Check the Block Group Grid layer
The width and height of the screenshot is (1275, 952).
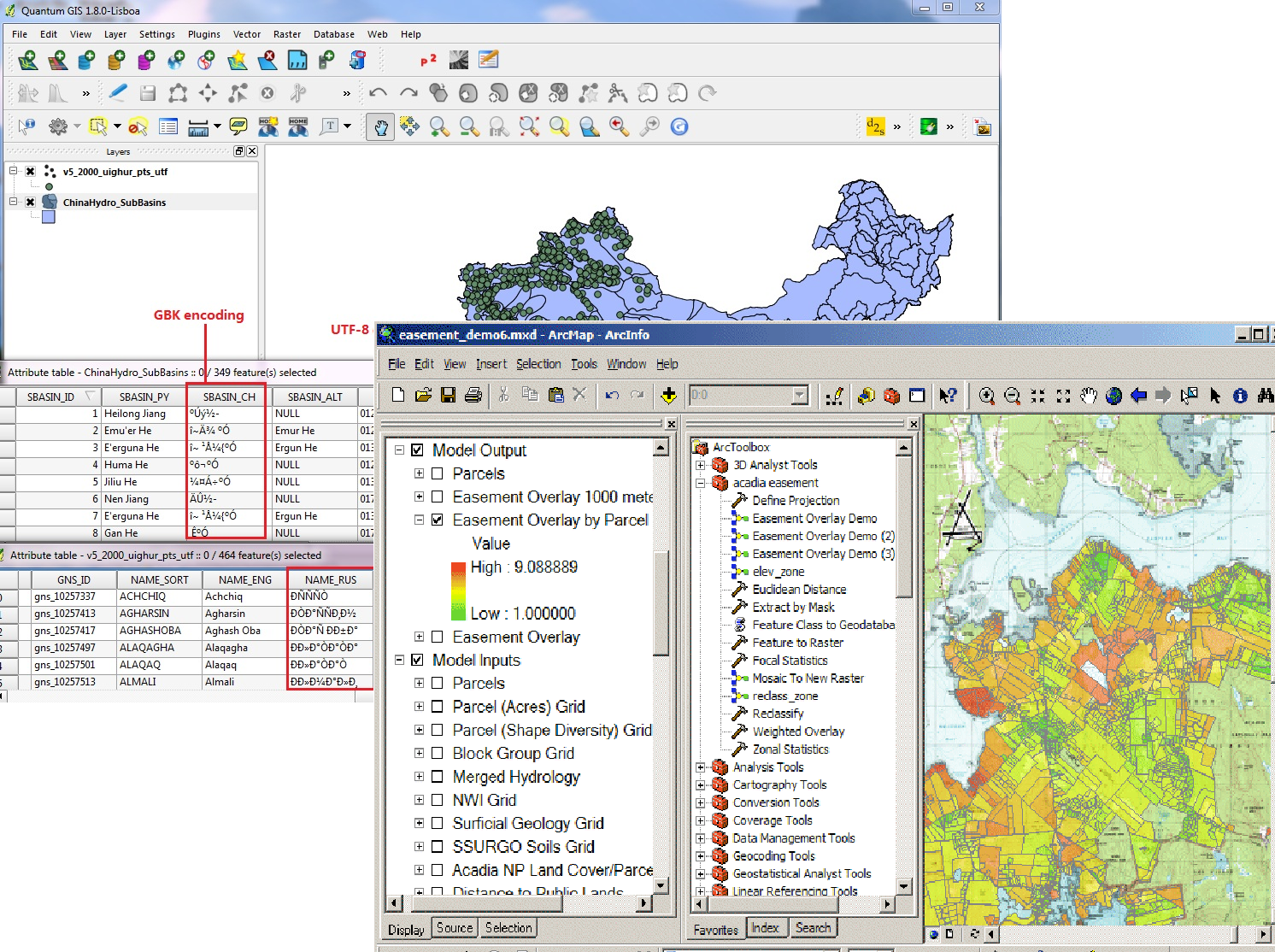[x=438, y=753]
